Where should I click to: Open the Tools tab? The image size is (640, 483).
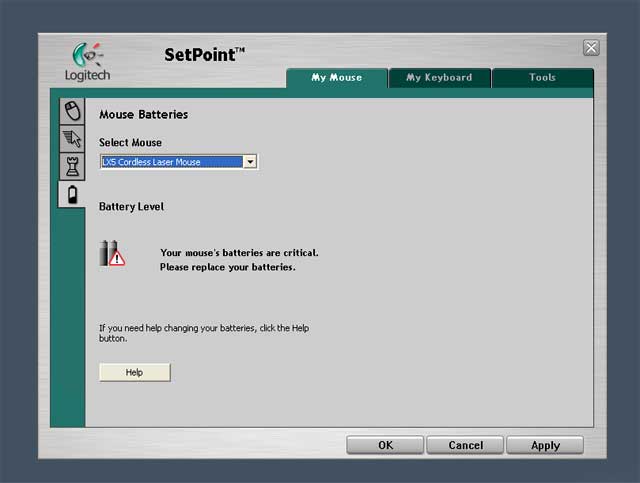click(543, 78)
